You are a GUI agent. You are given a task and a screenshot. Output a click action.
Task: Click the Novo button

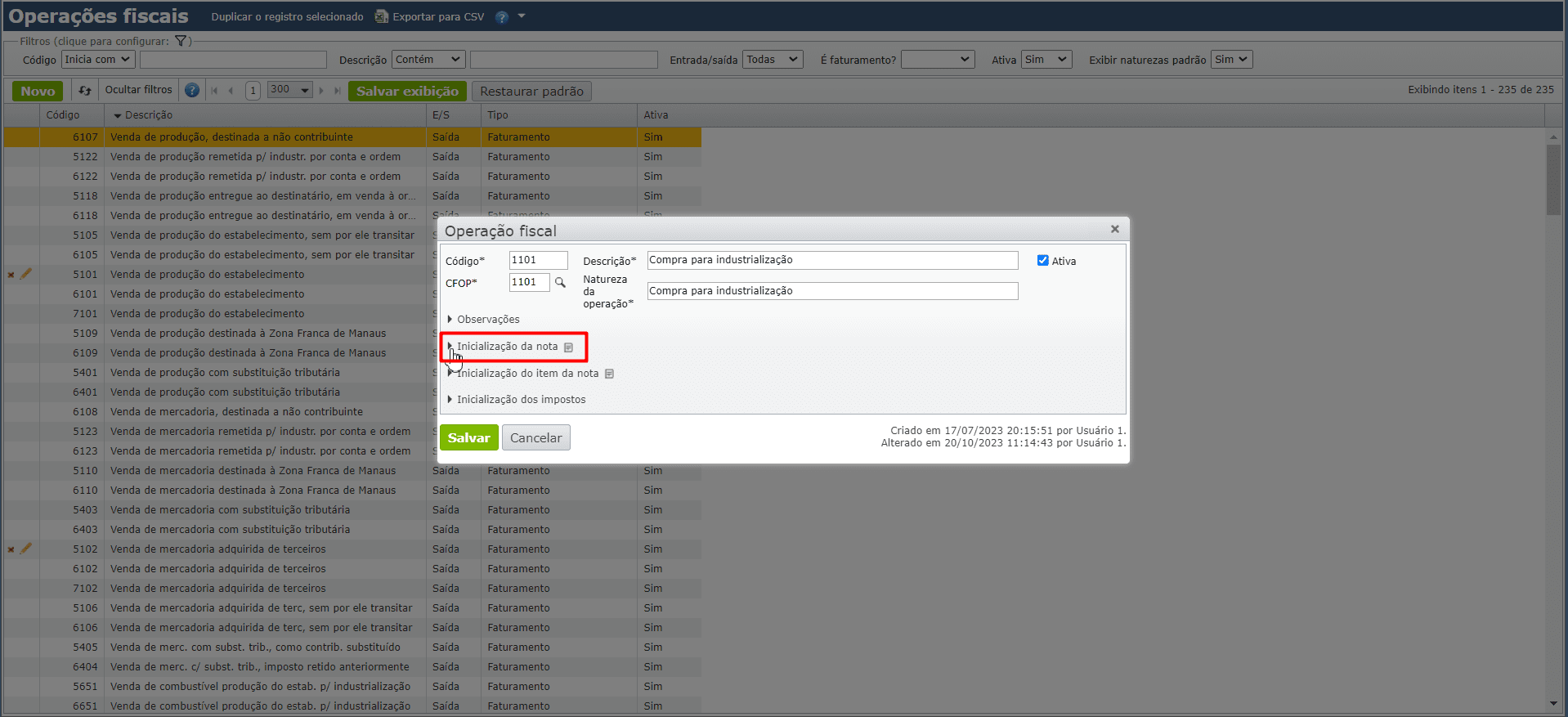tap(38, 92)
